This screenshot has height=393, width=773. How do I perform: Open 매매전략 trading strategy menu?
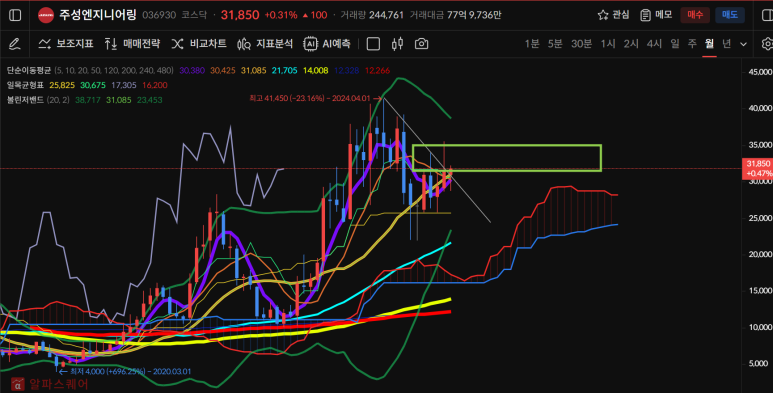click(133, 44)
